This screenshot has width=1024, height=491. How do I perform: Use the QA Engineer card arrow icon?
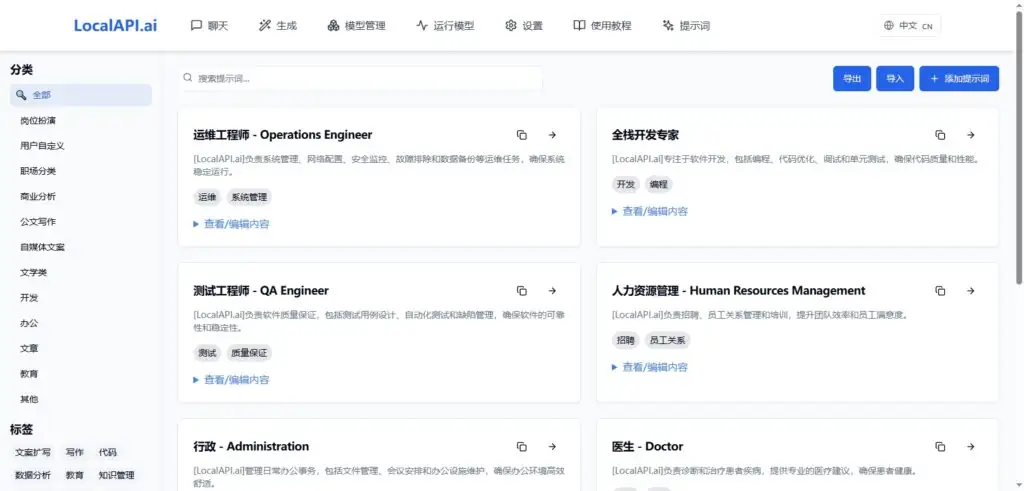[x=552, y=291]
